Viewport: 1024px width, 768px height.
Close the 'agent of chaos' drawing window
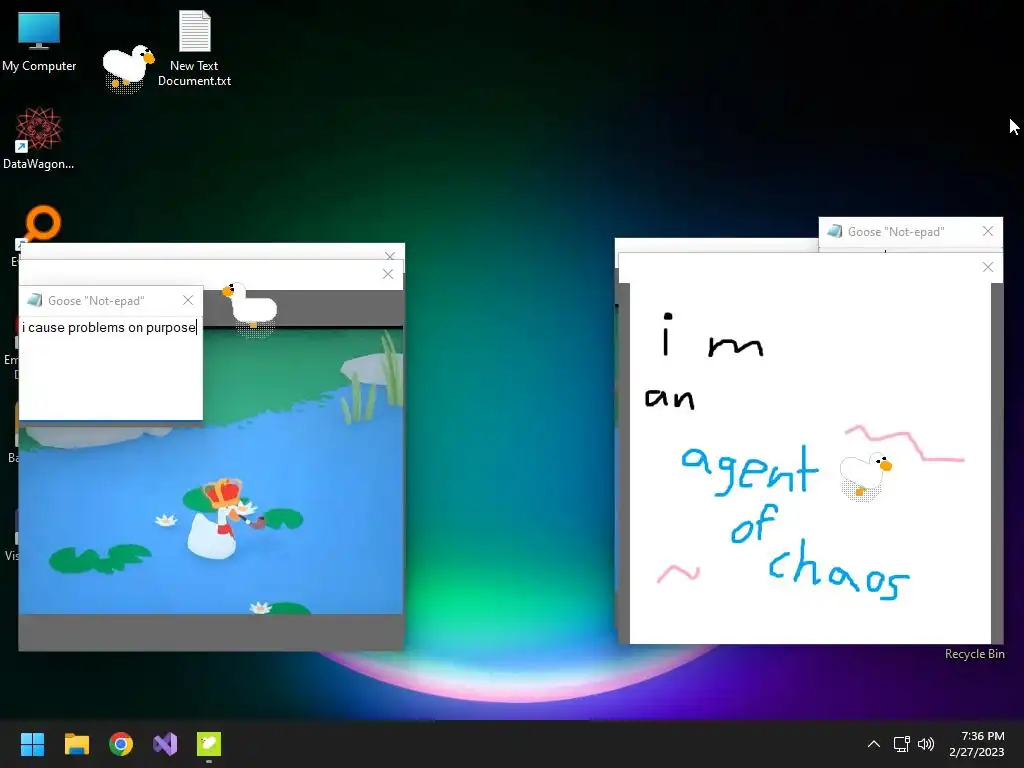(987, 267)
